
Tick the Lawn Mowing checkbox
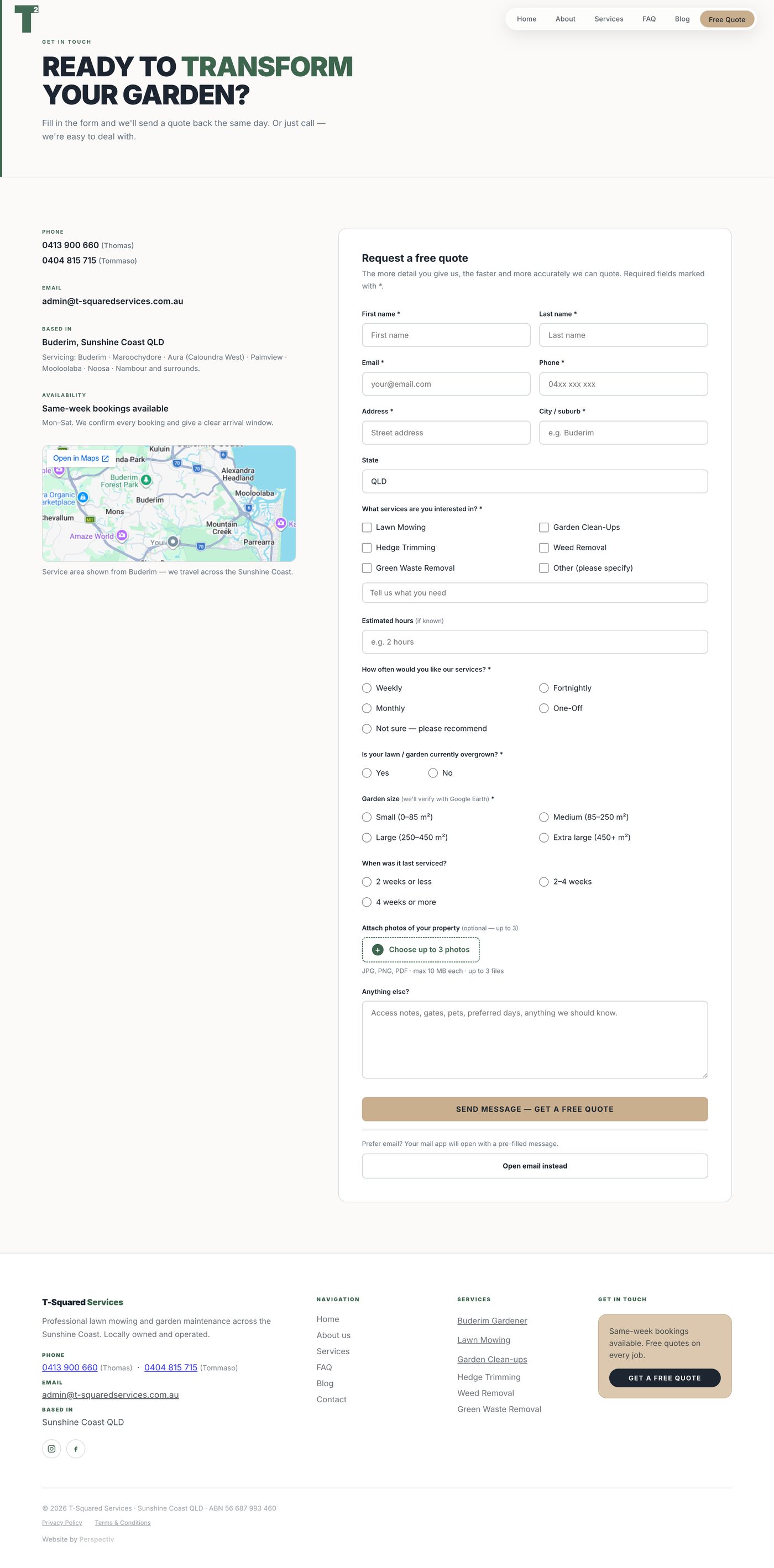367,527
